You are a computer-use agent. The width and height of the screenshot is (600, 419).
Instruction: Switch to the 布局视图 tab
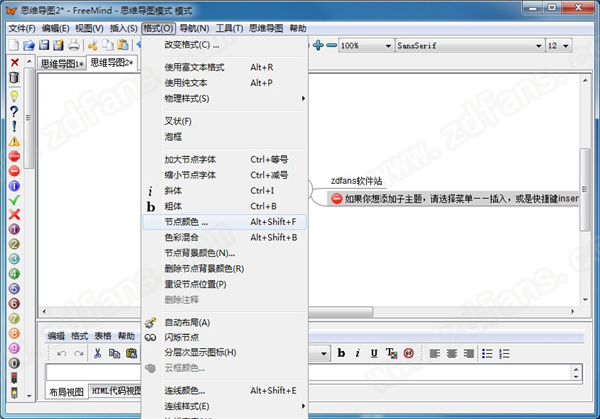[x=66, y=392]
